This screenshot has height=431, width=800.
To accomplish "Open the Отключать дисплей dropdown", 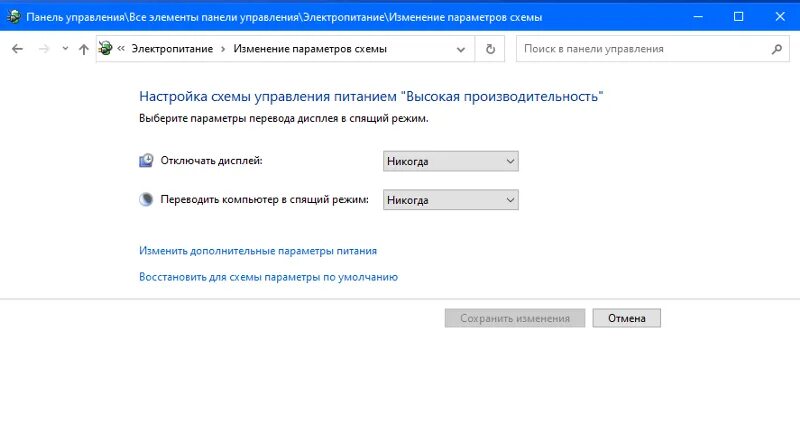I will [x=451, y=161].
